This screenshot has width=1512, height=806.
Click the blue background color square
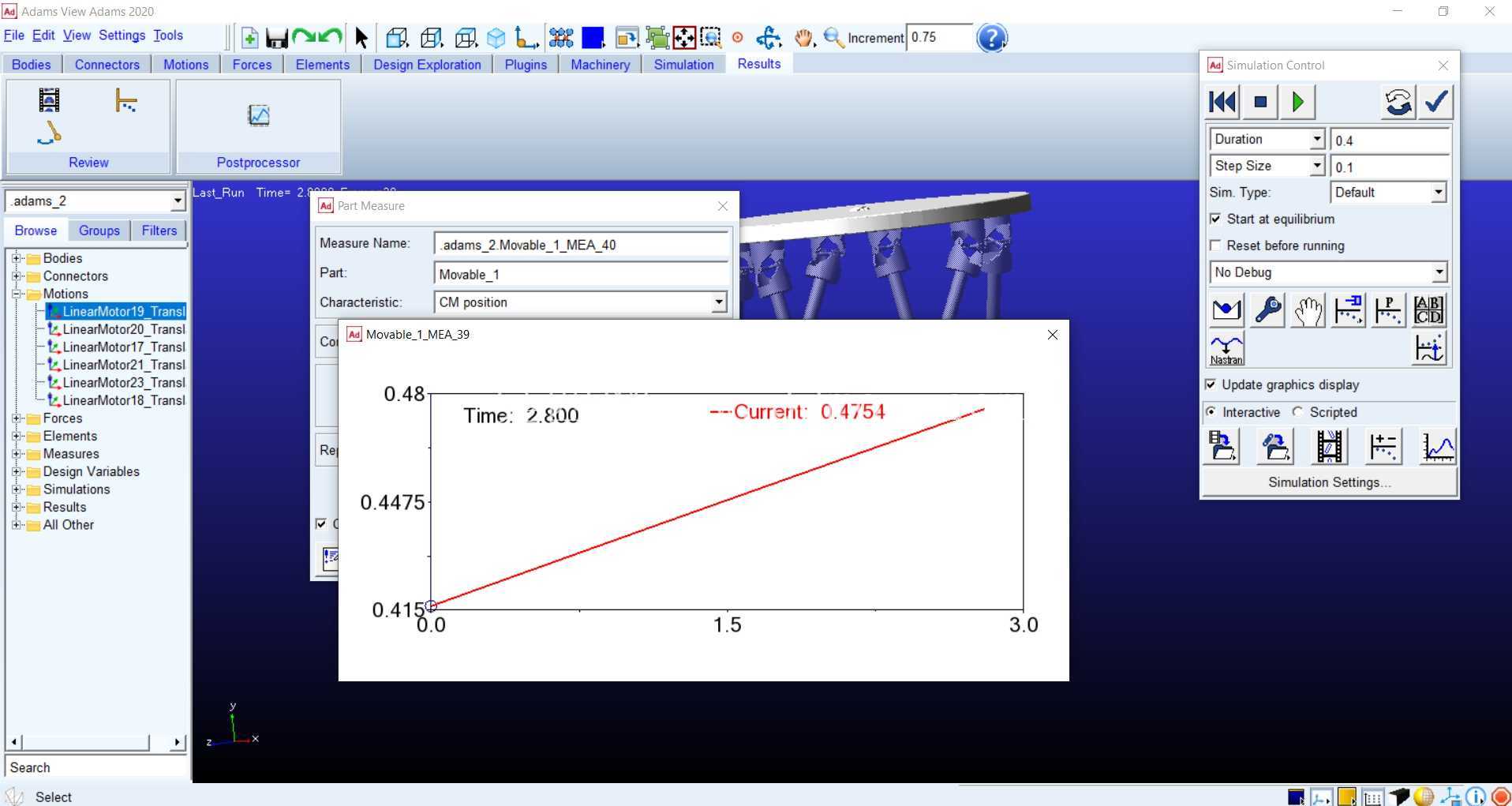click(x=593, y=38)
